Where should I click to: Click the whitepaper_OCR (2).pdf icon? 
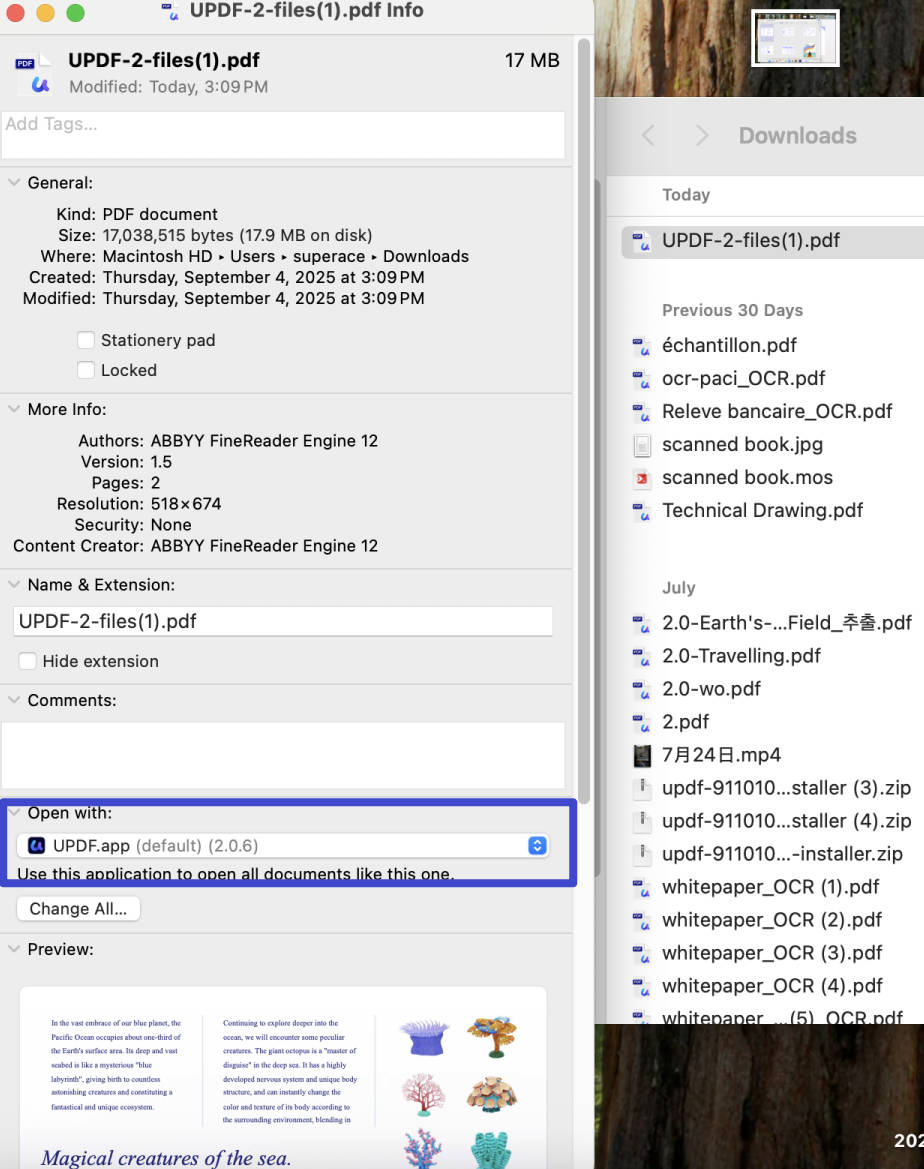641,921
